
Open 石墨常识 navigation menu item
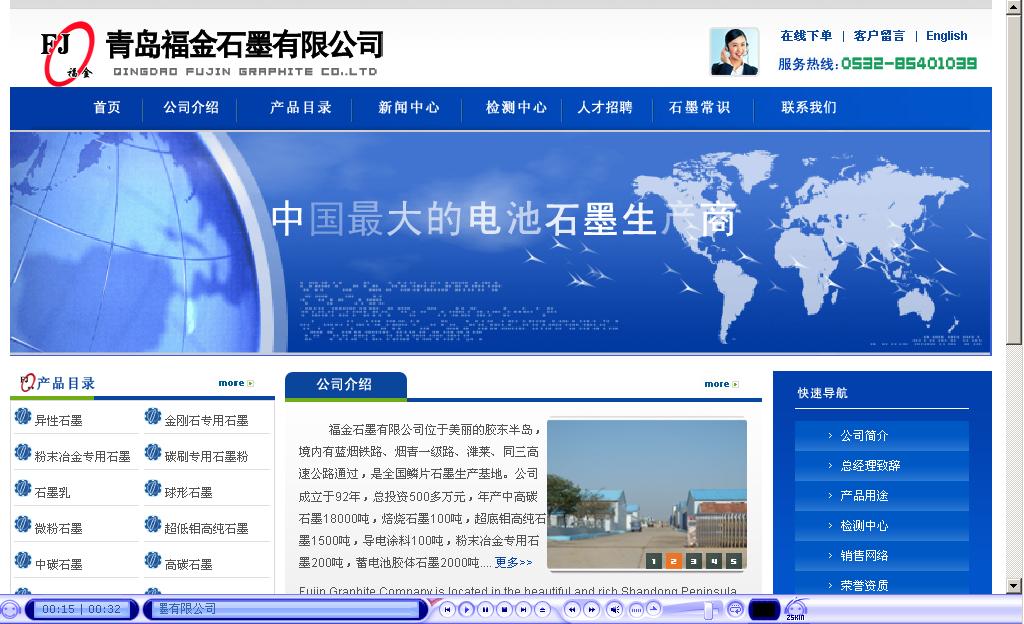point(699,107)
